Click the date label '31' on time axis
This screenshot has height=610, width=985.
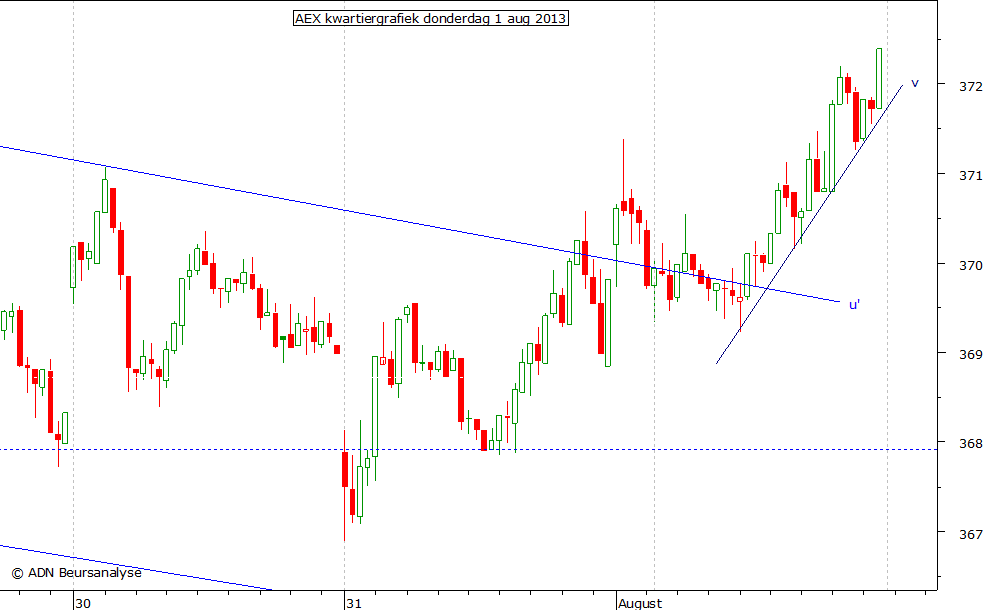354,603
